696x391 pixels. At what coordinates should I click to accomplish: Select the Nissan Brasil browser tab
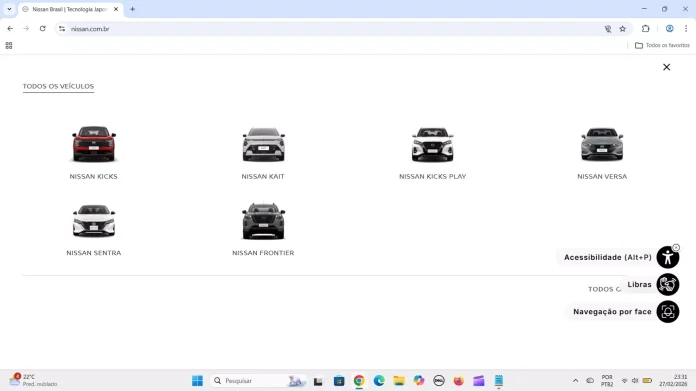tap(70, 9)
